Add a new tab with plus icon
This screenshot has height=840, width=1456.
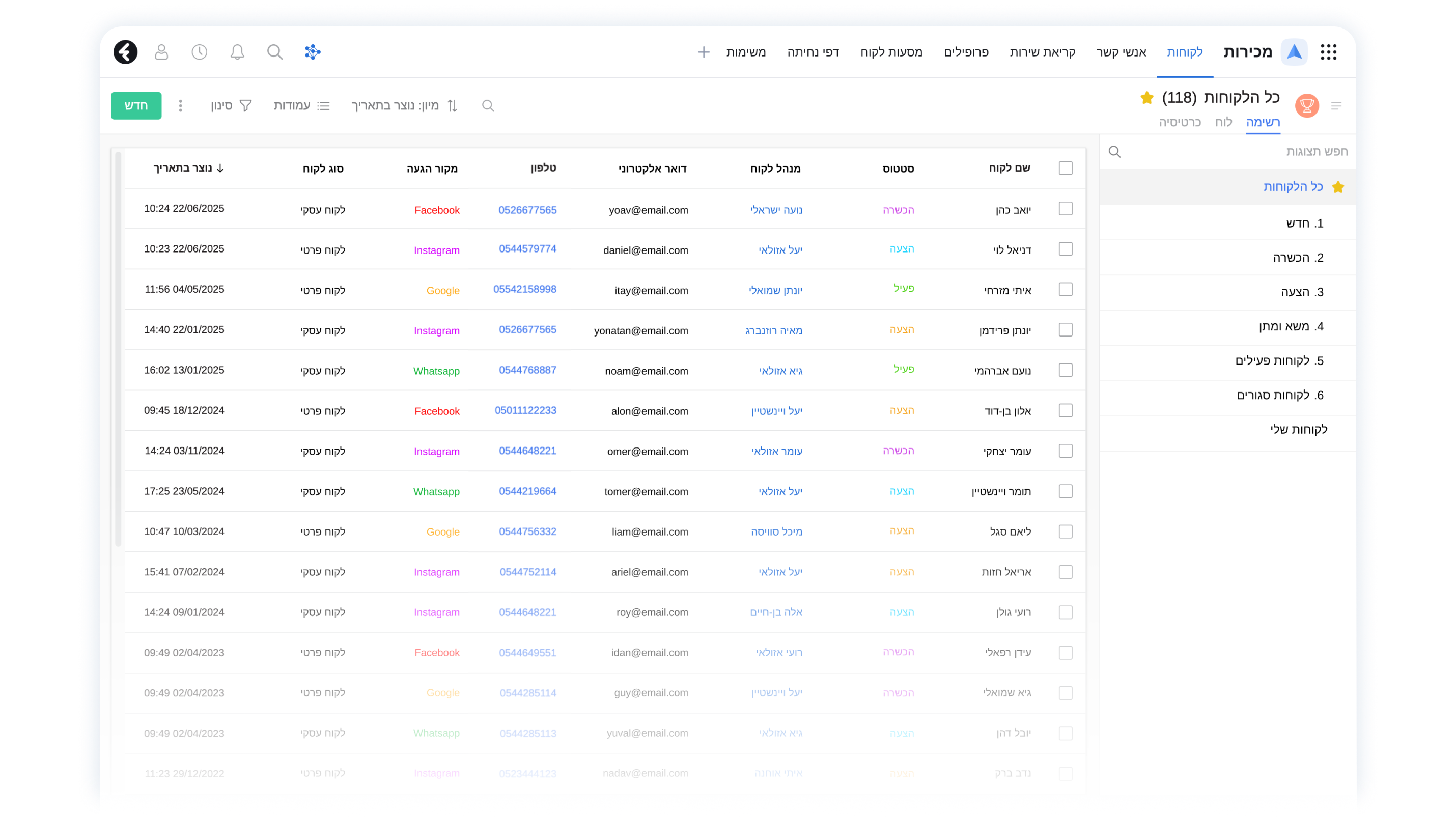[x=703, y=52]
